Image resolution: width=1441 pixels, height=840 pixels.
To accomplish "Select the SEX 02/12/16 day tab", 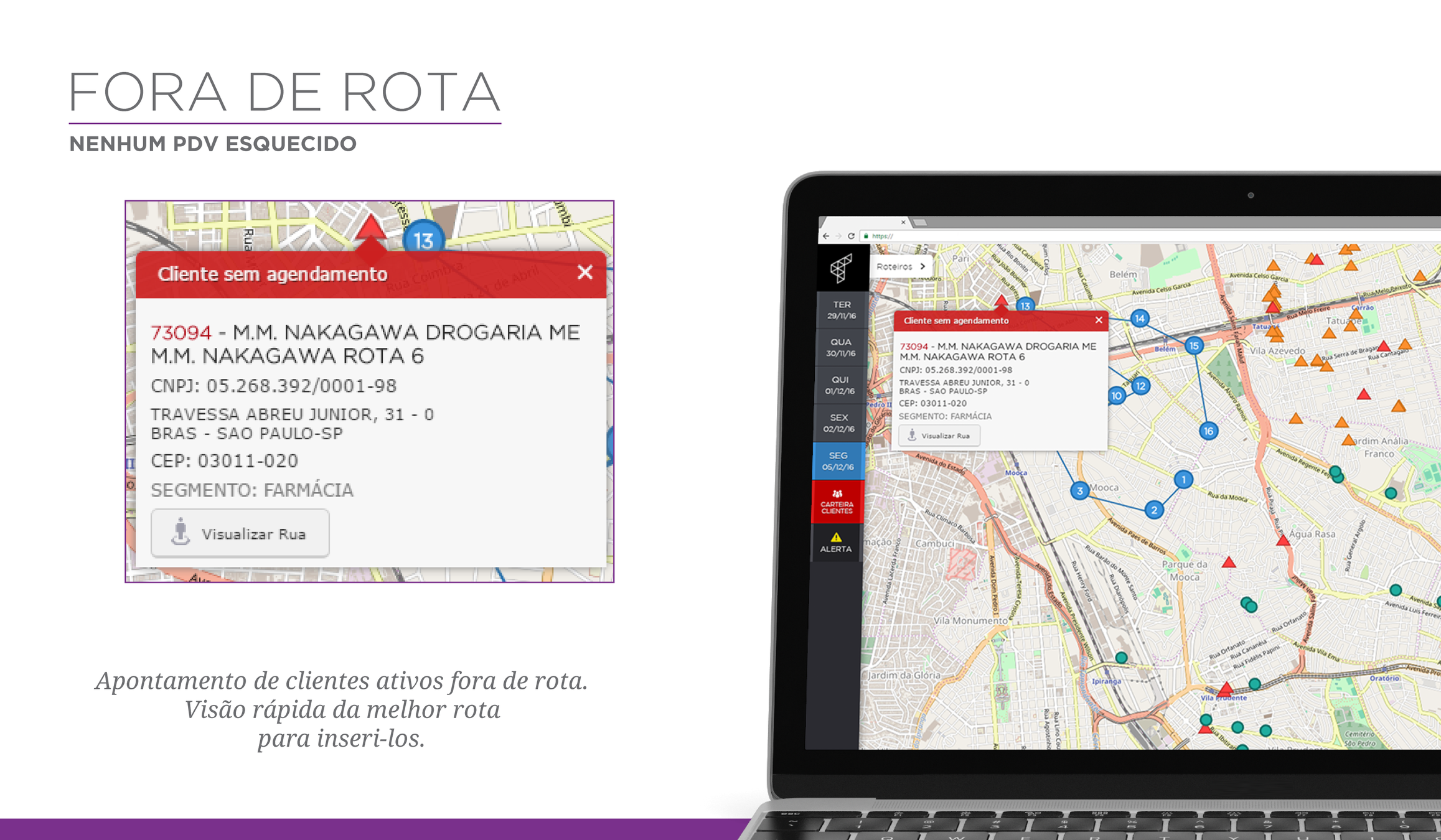I will [x=838, y=423].
